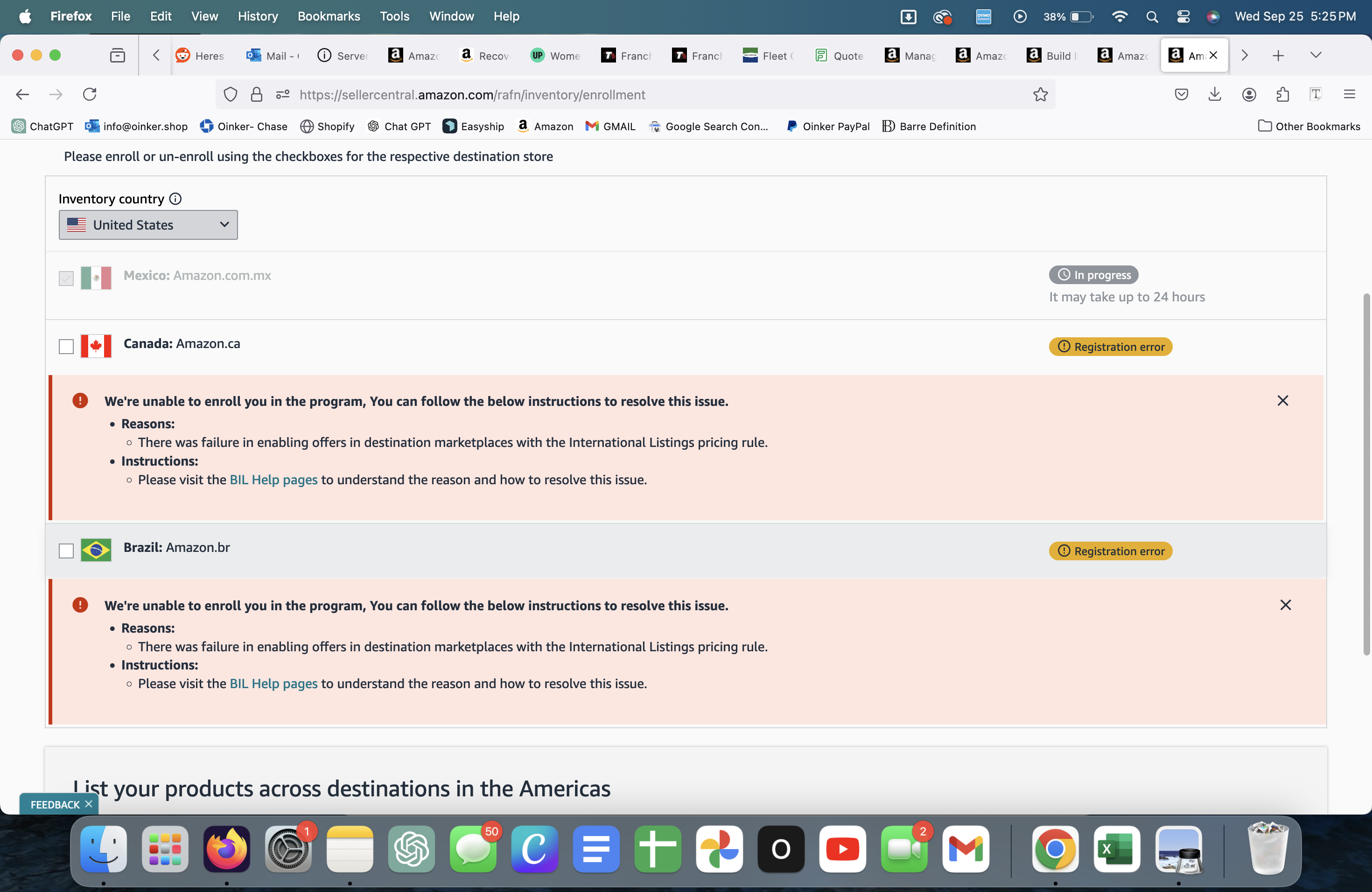Open the Apple menu
This screenshot has width=1372, height=892.
click(x=25, y=16)
